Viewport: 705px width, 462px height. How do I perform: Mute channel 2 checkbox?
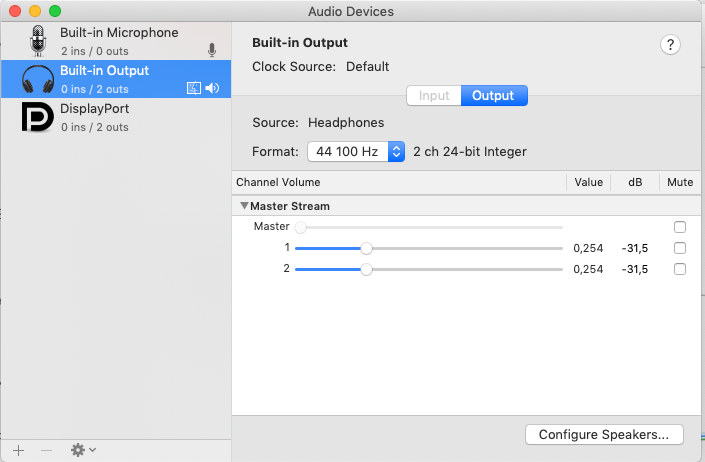point(680,269)
